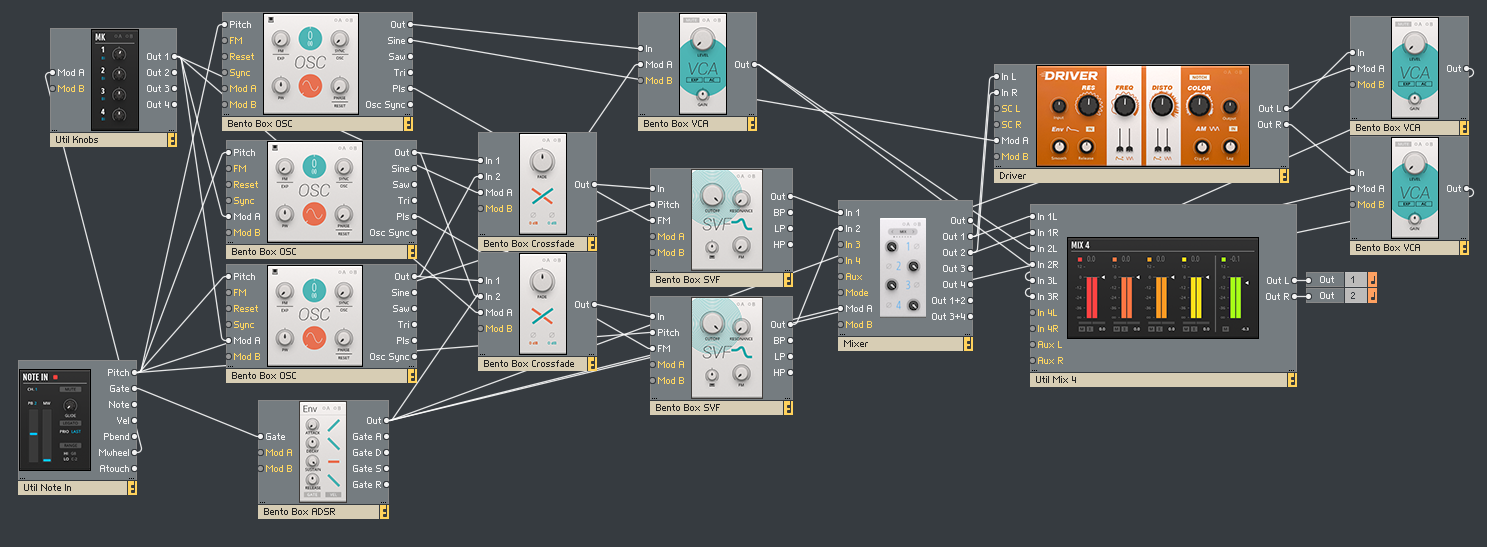Click the Out L port on Util Mix 4
This screenshot has width=1487, height=547.
(1301, 280)
